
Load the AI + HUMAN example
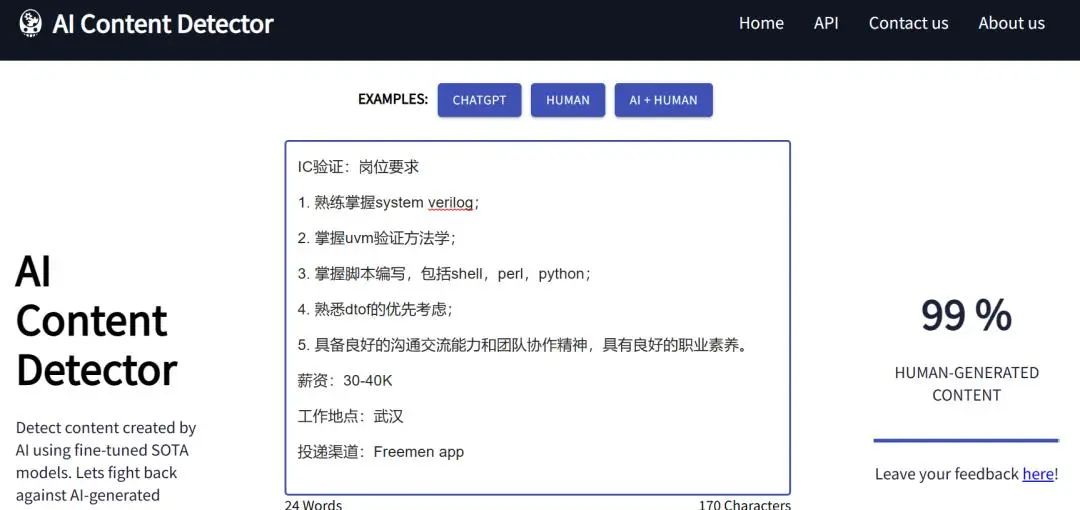click(663, 100)
